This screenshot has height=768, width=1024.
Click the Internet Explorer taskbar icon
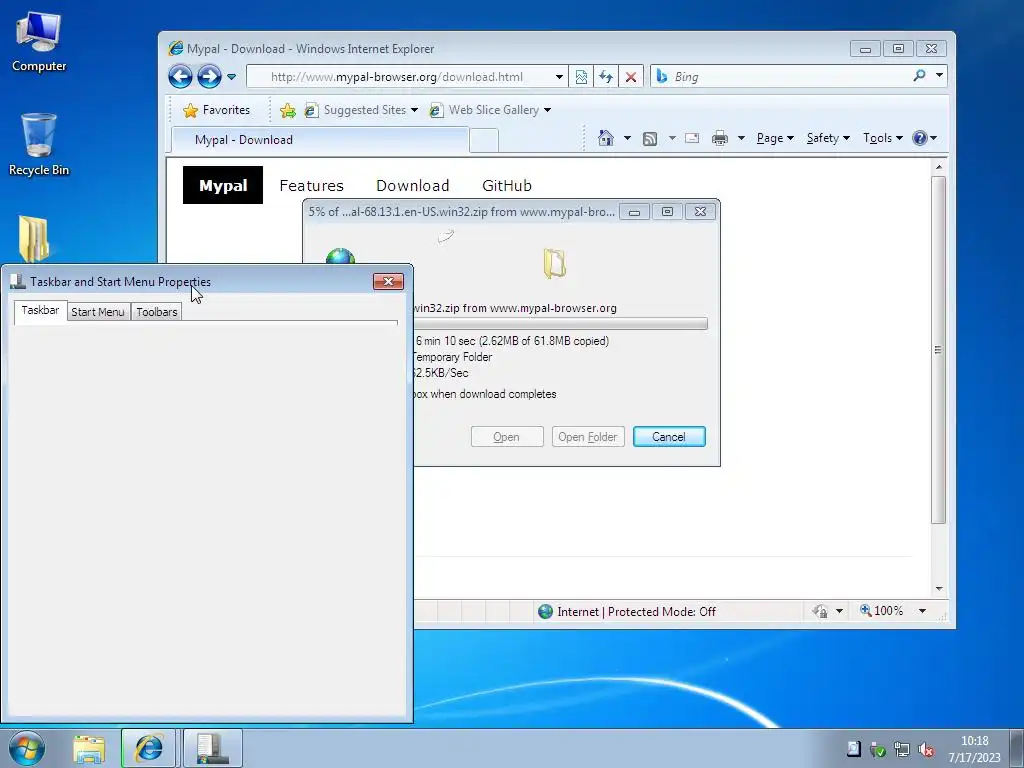coord(148,748)
